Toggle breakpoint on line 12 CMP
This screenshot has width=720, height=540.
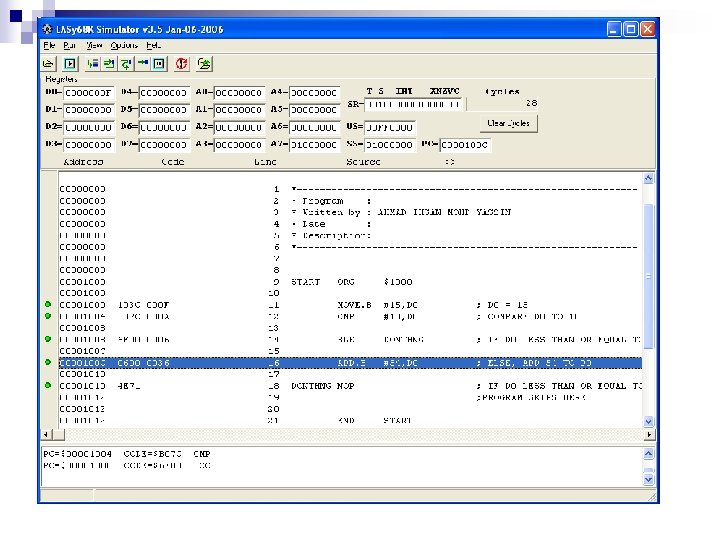pos(48,316)
